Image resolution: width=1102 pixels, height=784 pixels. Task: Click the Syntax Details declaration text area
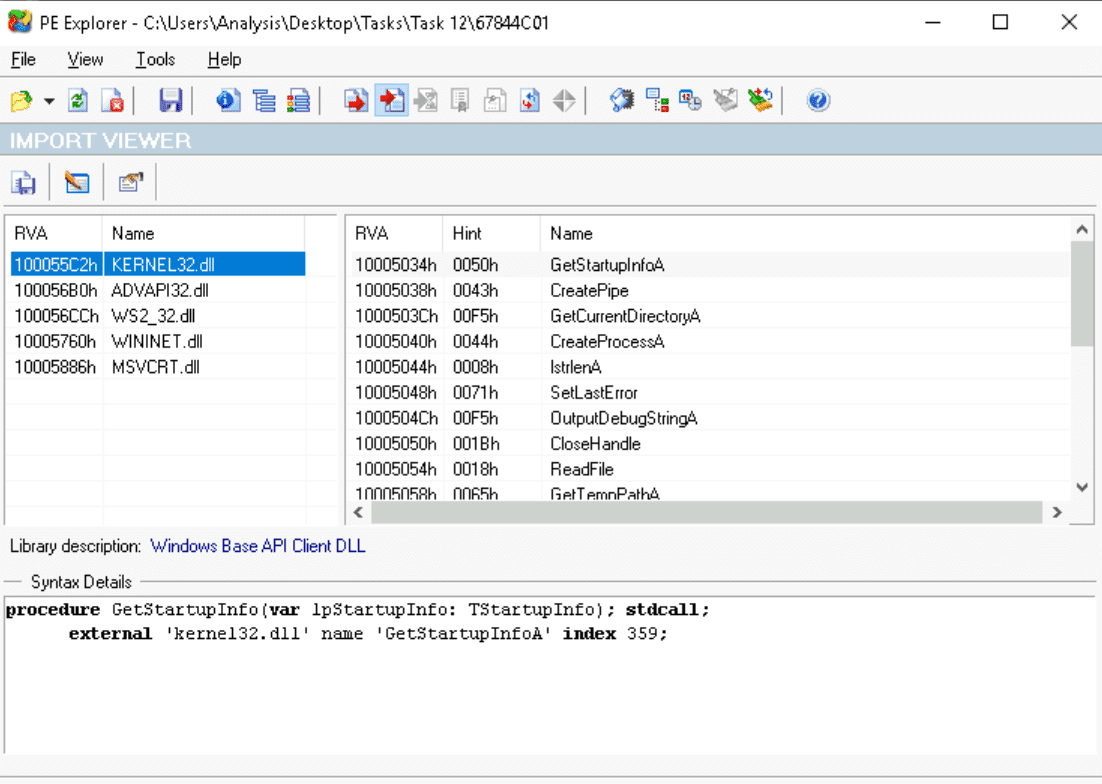tap(550, 674)
